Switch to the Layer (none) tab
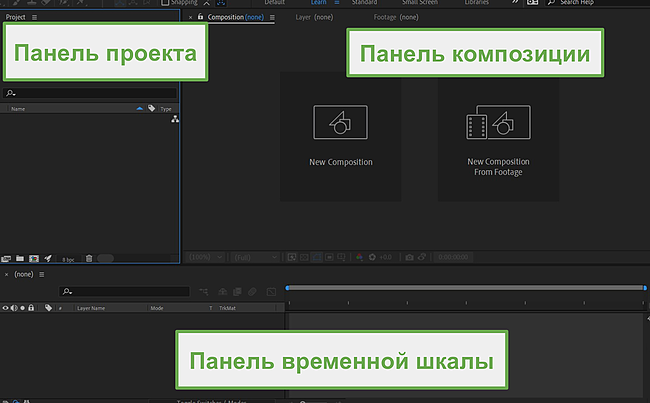 pyautogui.click(x=314, y=17)
